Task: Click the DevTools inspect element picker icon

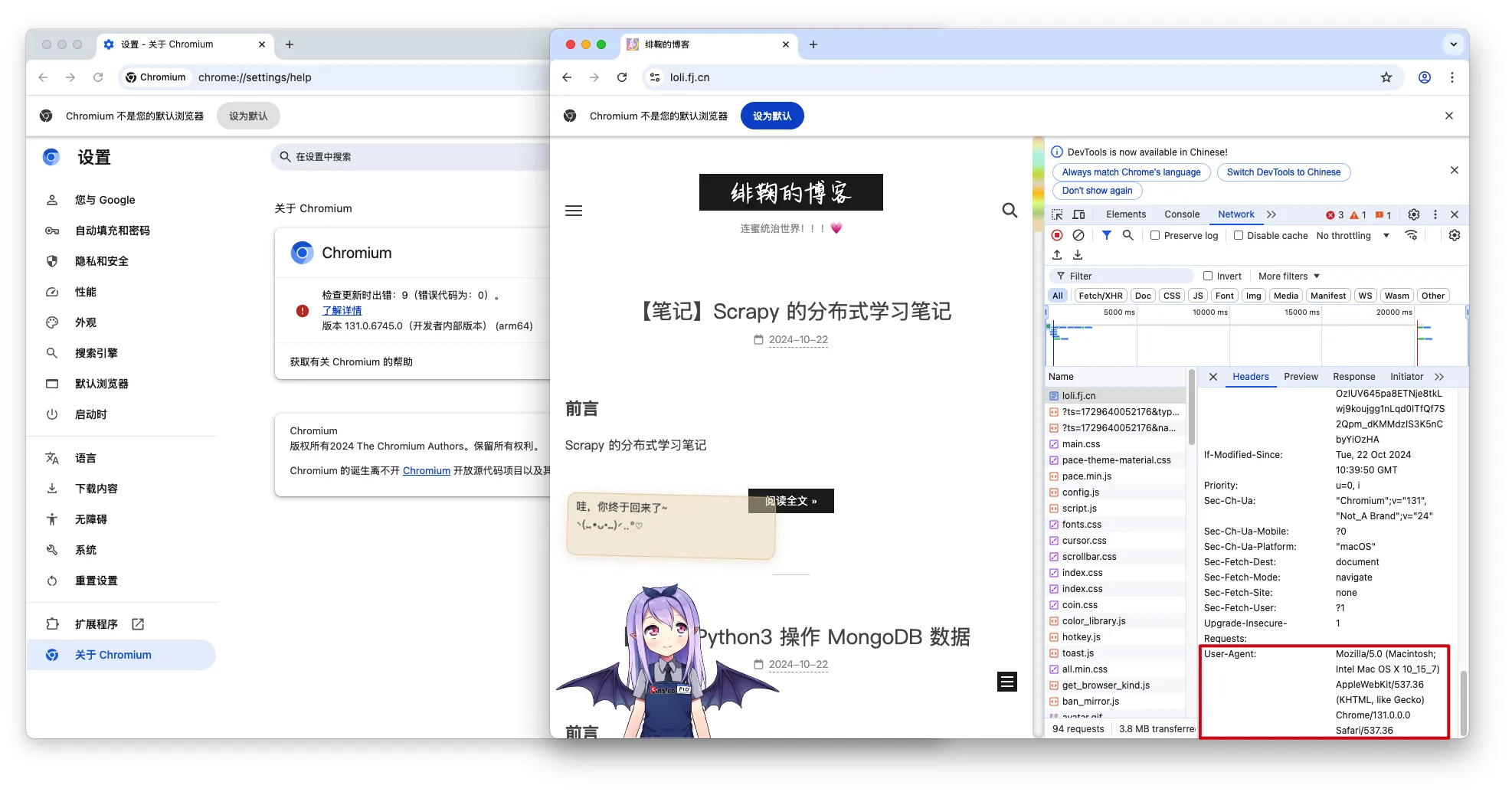Action: [1058, 214]
